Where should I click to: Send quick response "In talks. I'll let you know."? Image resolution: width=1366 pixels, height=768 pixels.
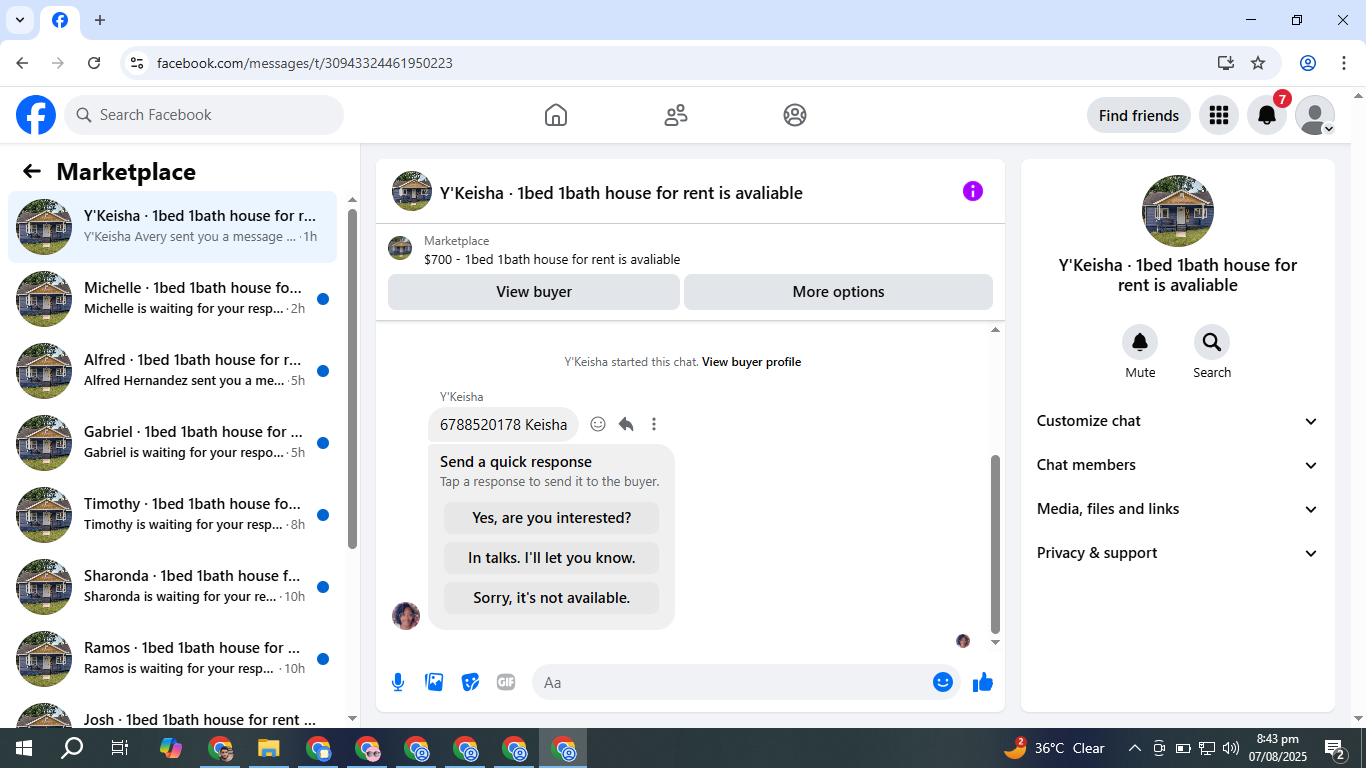pos(552,558)
